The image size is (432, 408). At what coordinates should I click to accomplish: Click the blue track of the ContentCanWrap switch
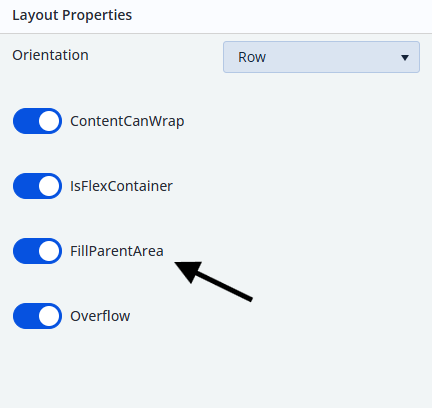click(x=25, y=121)
